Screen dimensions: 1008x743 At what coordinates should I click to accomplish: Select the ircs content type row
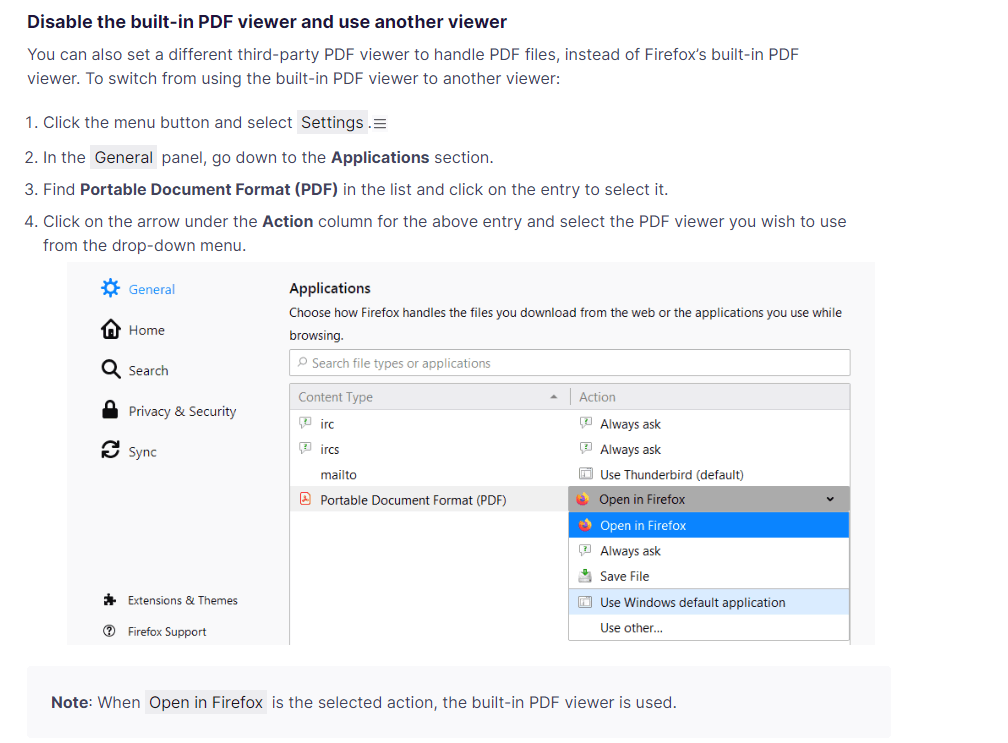click(x=429, y=449)
